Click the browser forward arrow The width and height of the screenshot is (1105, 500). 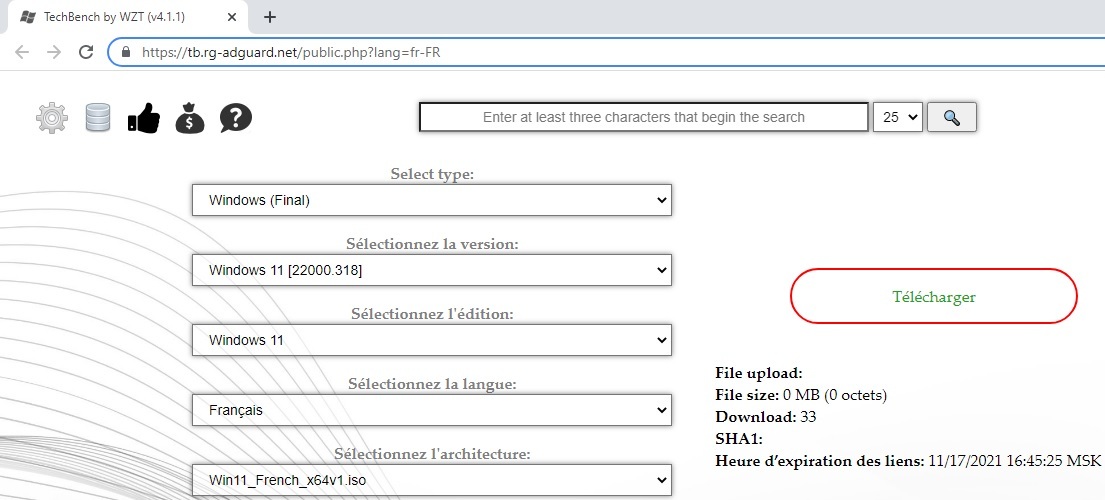(54, 52)
